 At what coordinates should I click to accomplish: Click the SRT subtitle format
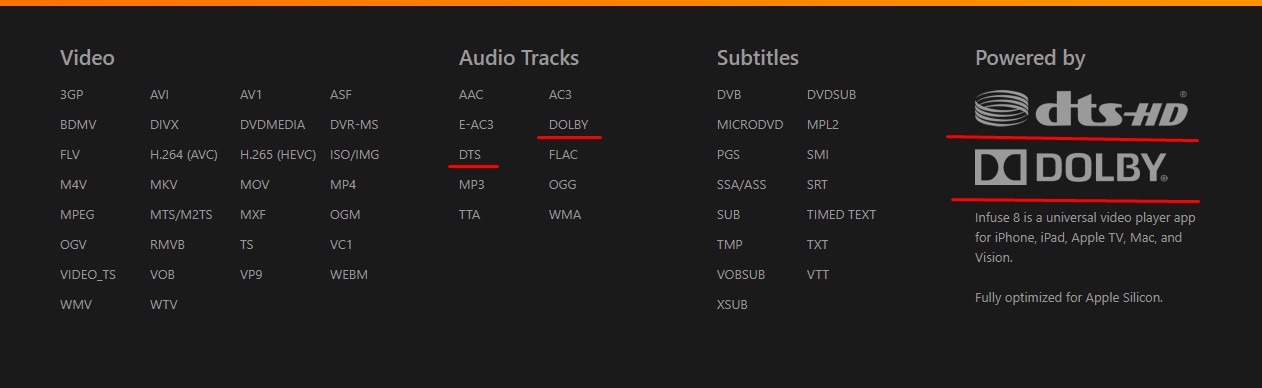pyautogui.click(x=817, y=185)
